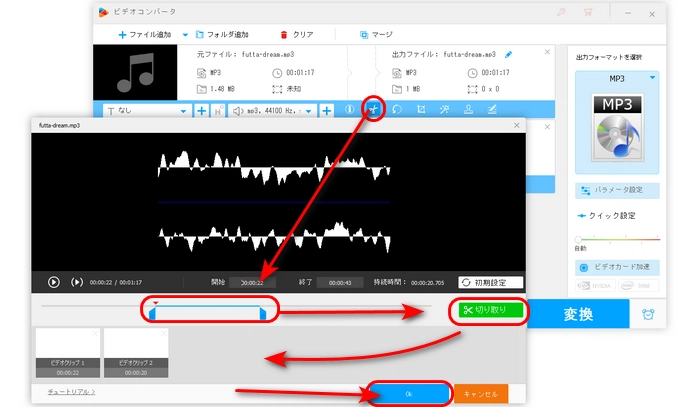Click the effects wand icon
The image size is (700, 407).
point(444,109)
